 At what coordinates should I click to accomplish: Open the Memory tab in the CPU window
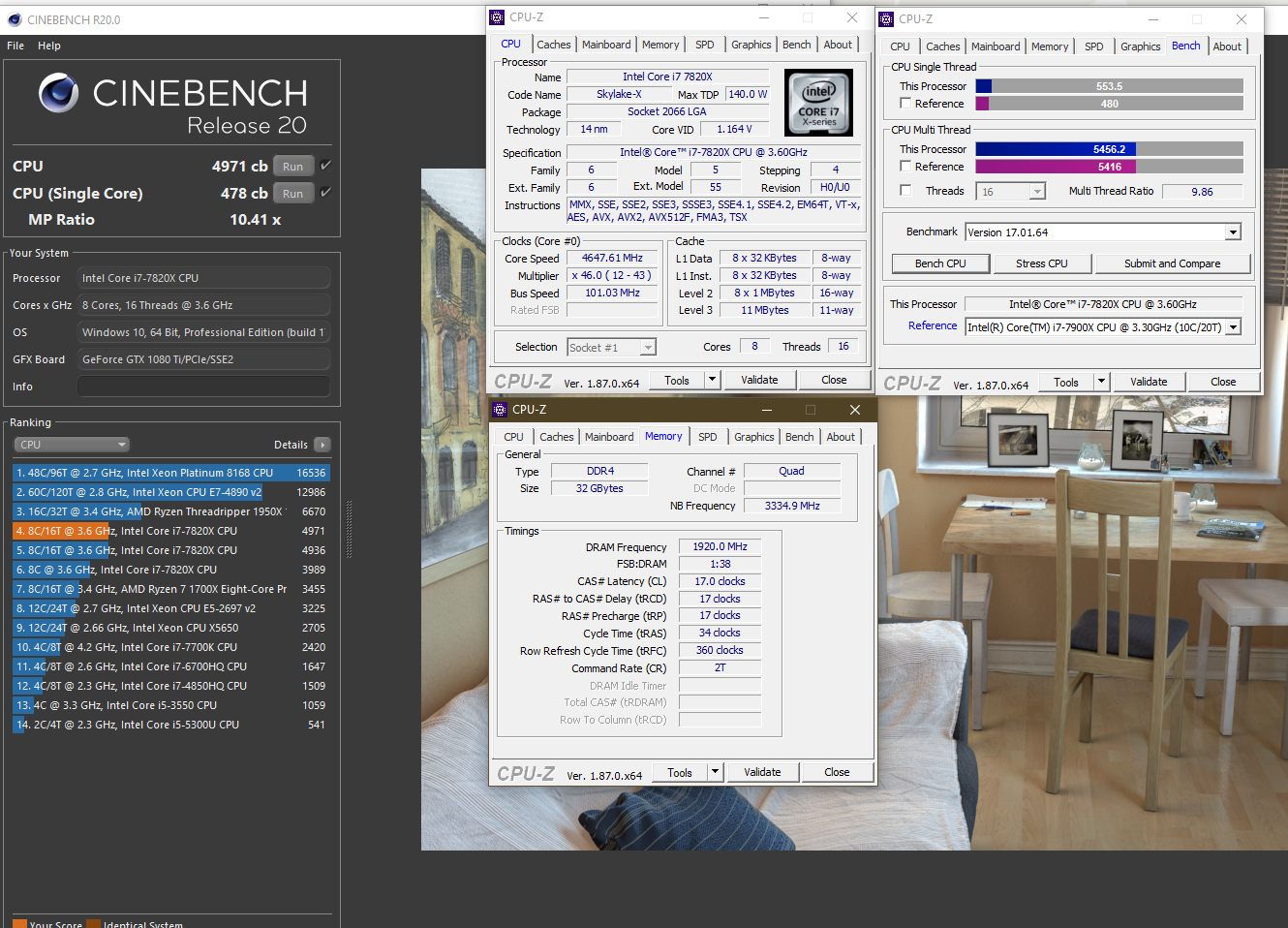(660, 45)
